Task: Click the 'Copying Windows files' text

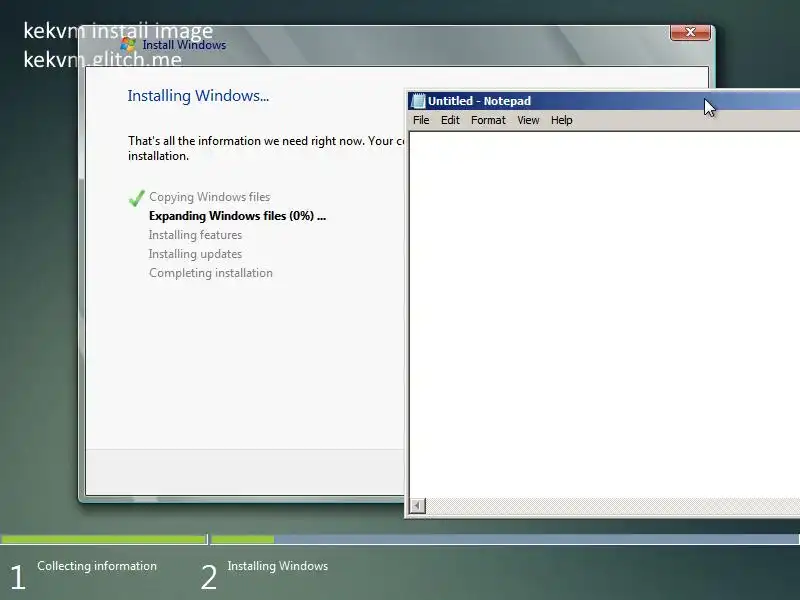Action: tap(210, 197)
